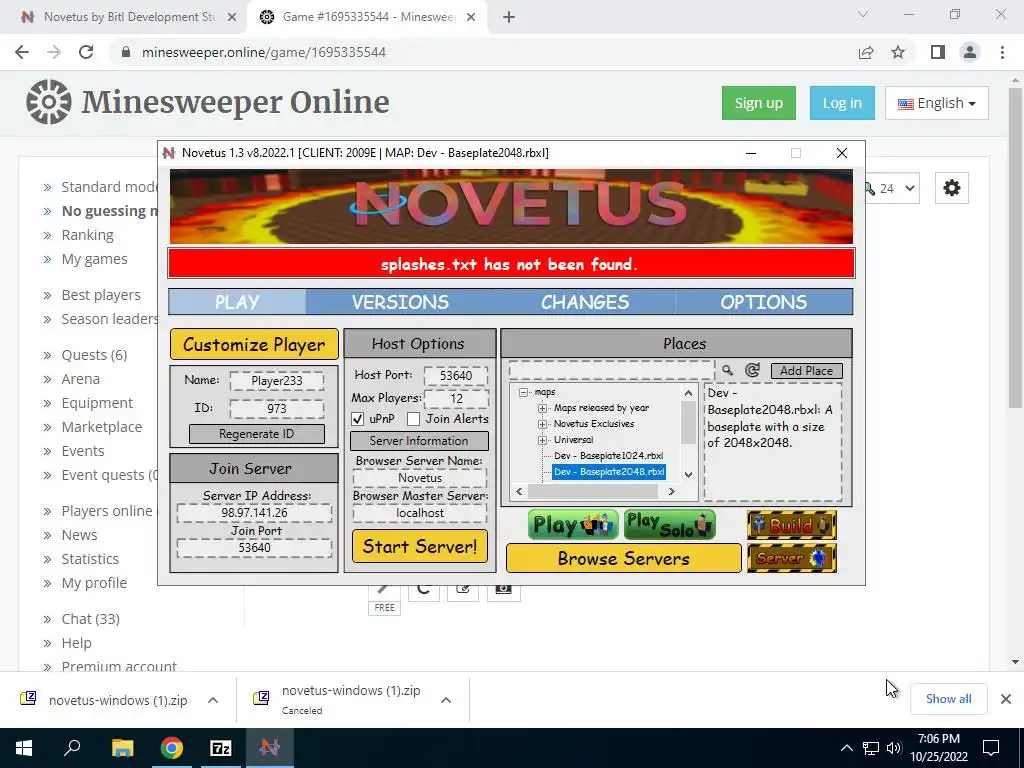Open Chrome profile avatar
1024x768 pixels.
point(970,52)
